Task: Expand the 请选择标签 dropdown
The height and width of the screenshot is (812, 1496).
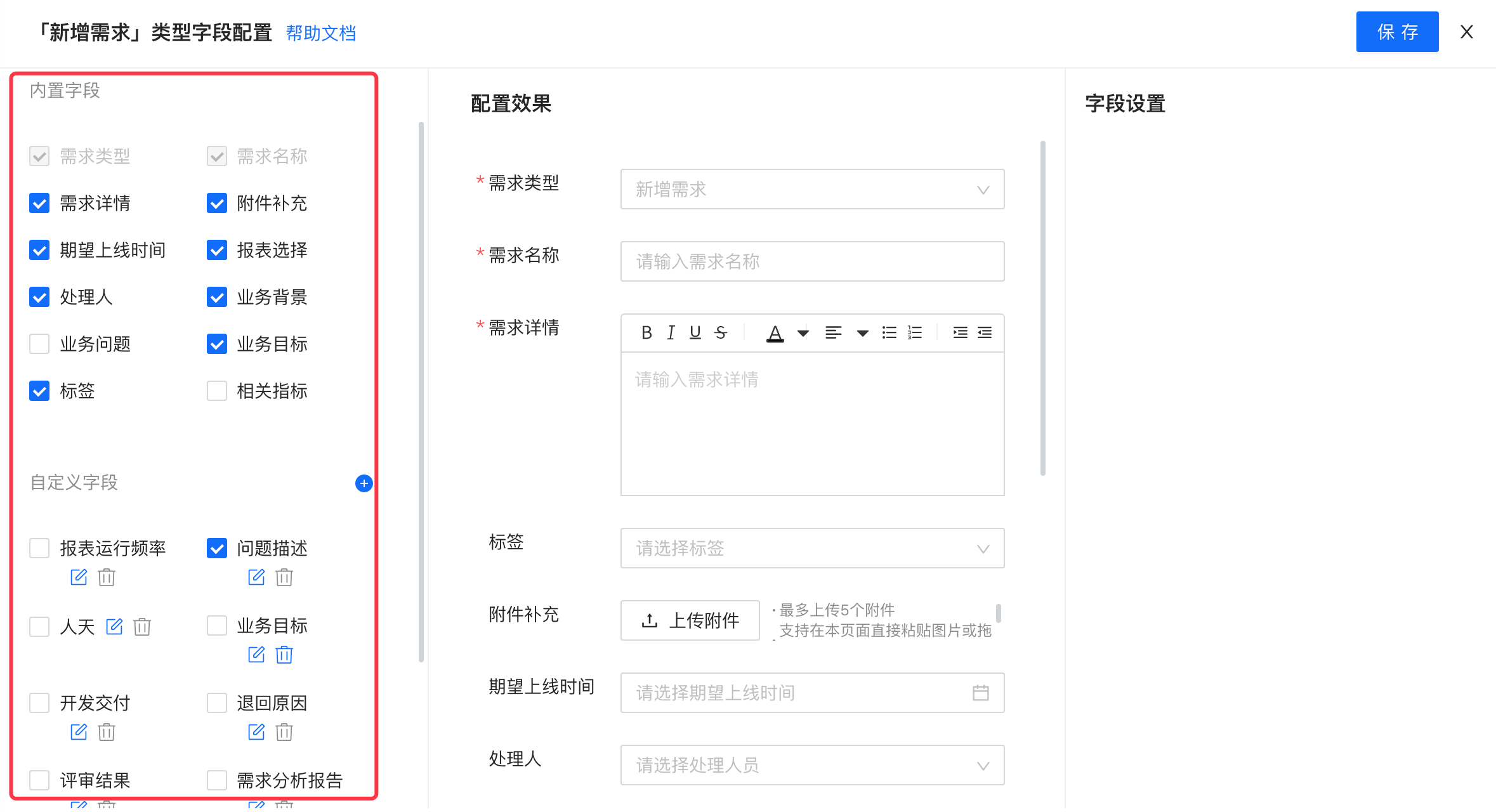Action: pyautogui.click(x=812, y=548)
